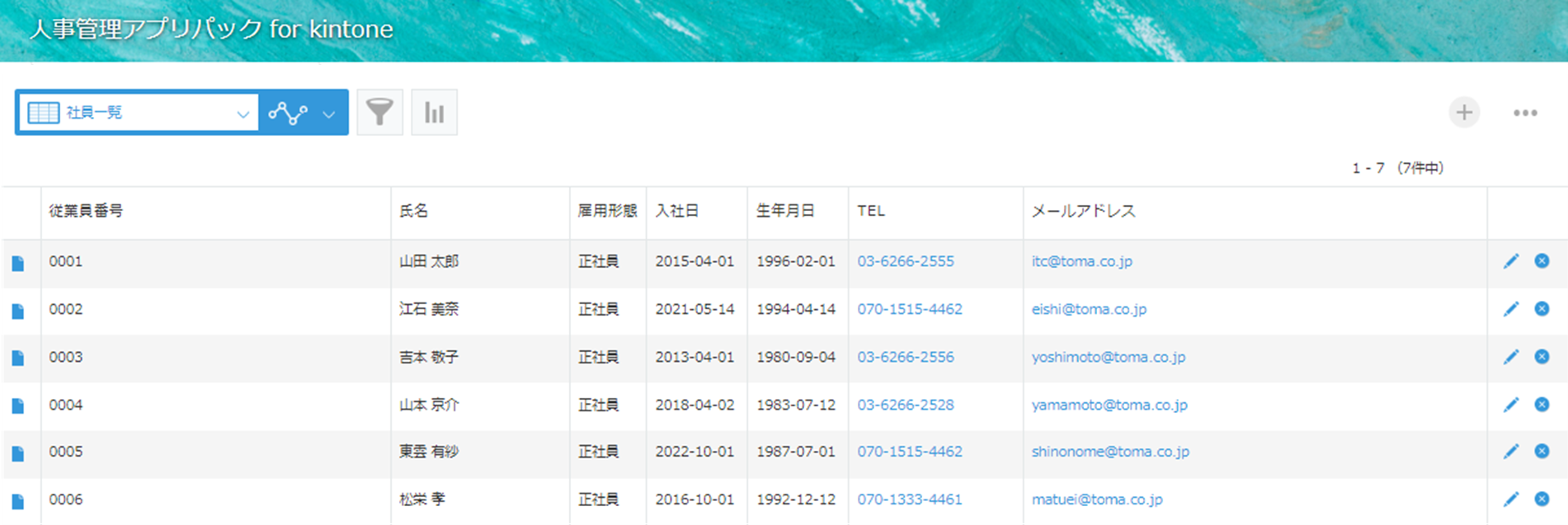Add a new record with plus button
Viewport: 1568px width, 525px height.
click(1464, 112)
